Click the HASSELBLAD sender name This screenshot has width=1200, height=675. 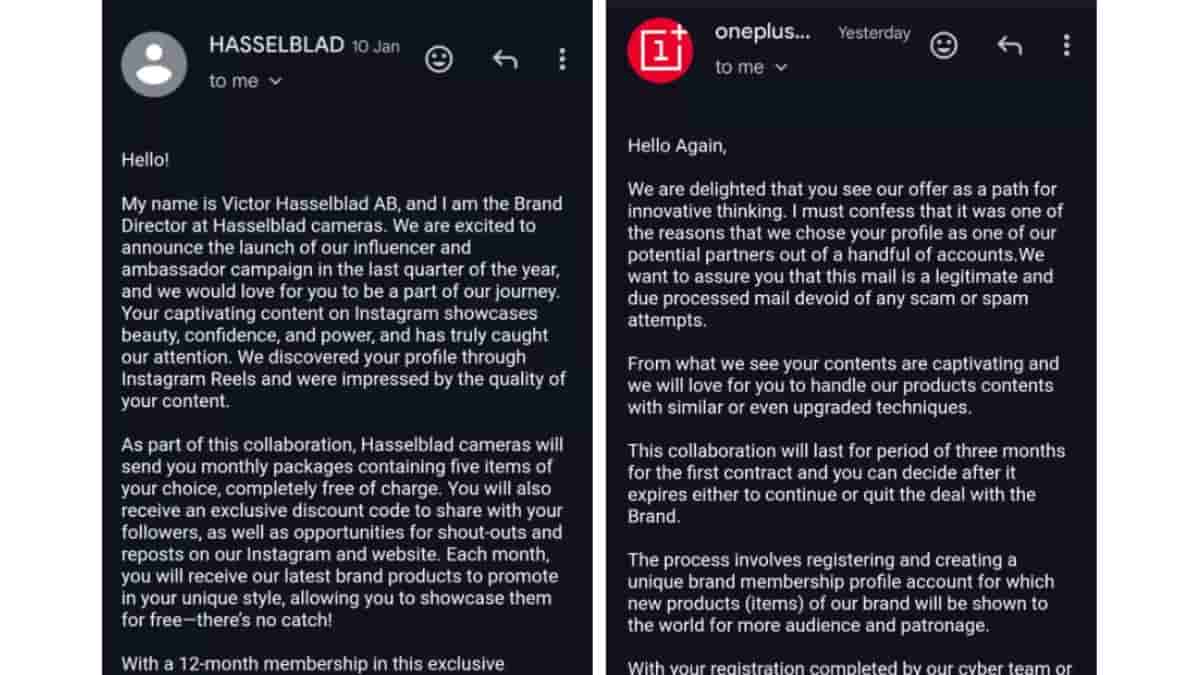point(276,45)
